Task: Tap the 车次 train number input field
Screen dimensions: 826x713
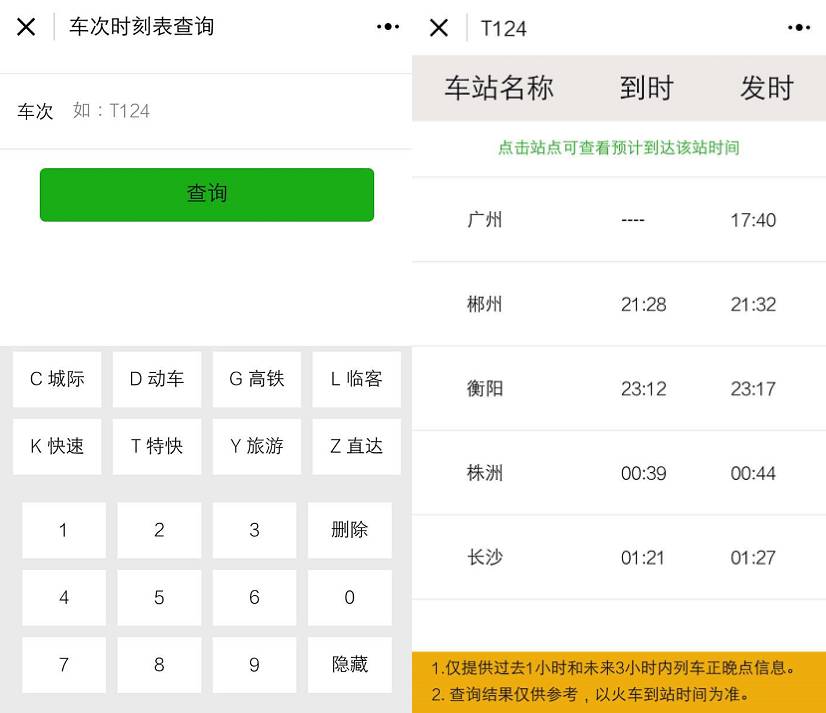Action: click(x=230, y=111)
